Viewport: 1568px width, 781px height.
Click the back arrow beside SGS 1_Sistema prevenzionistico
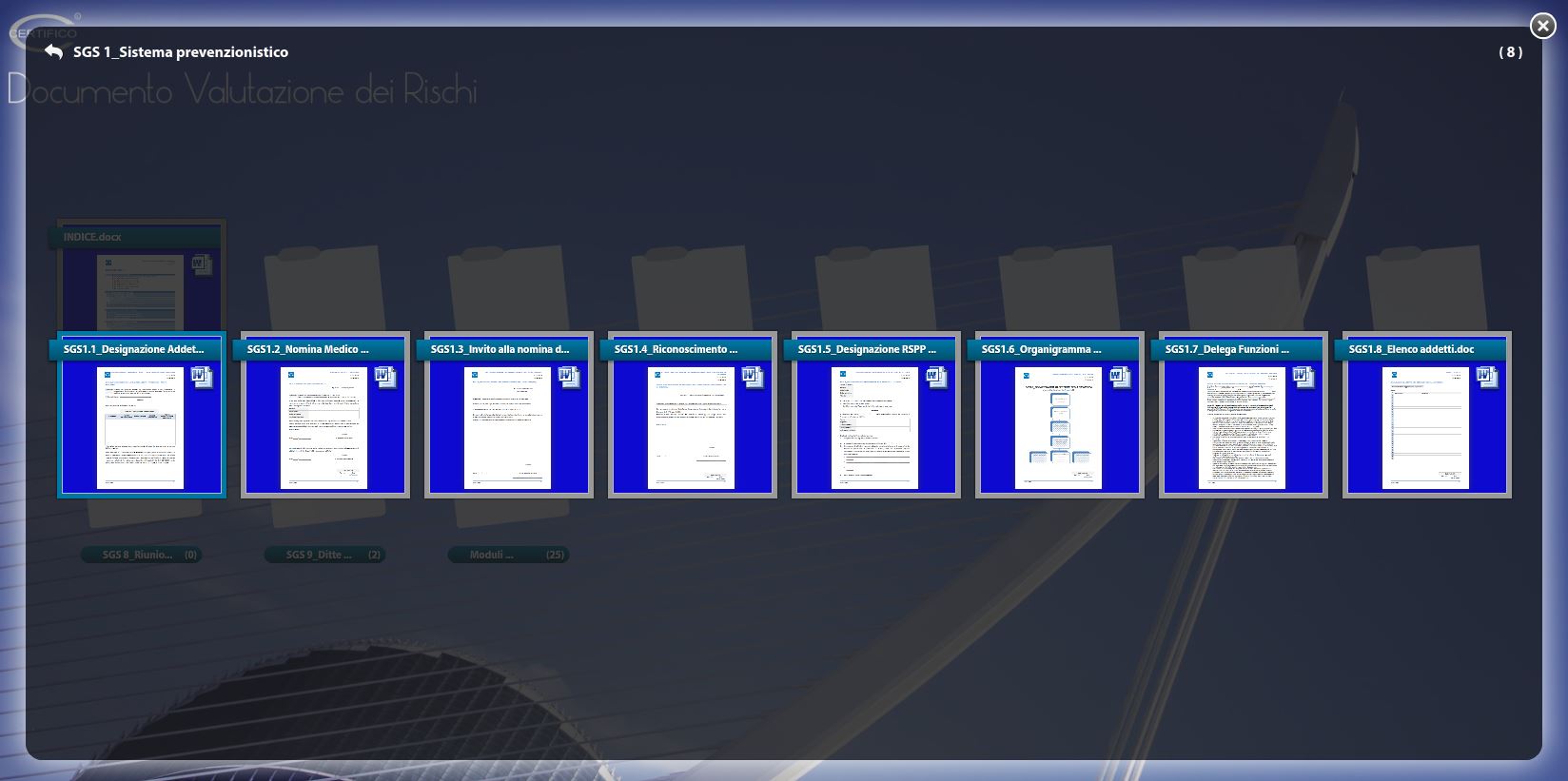54,51
